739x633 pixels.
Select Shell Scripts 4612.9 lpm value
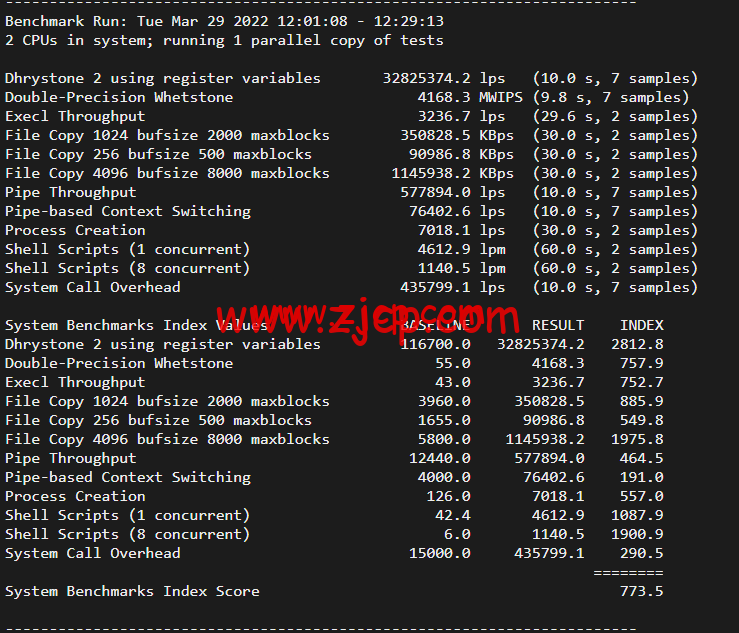[x=461, y=249]
